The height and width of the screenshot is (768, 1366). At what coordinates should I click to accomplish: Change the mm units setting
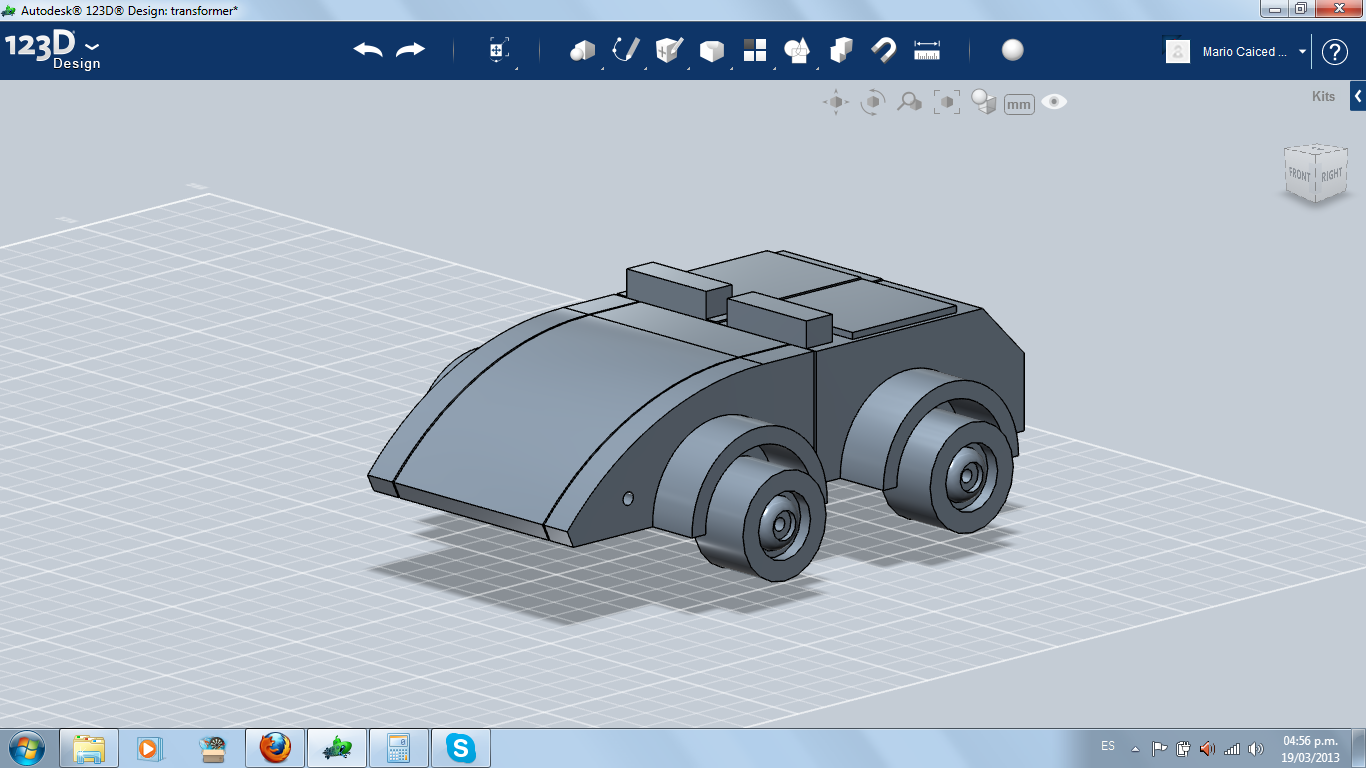pyautogui.click(x=1019, y=104)
